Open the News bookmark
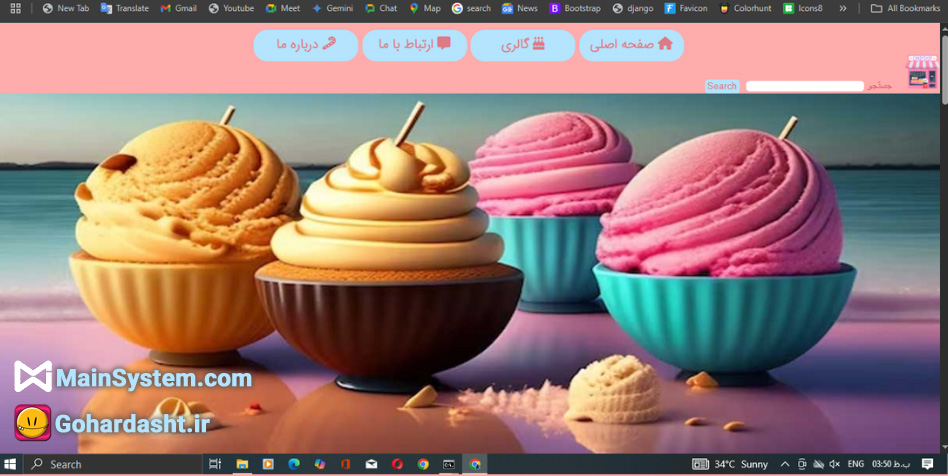 click(x=520, y=8)
